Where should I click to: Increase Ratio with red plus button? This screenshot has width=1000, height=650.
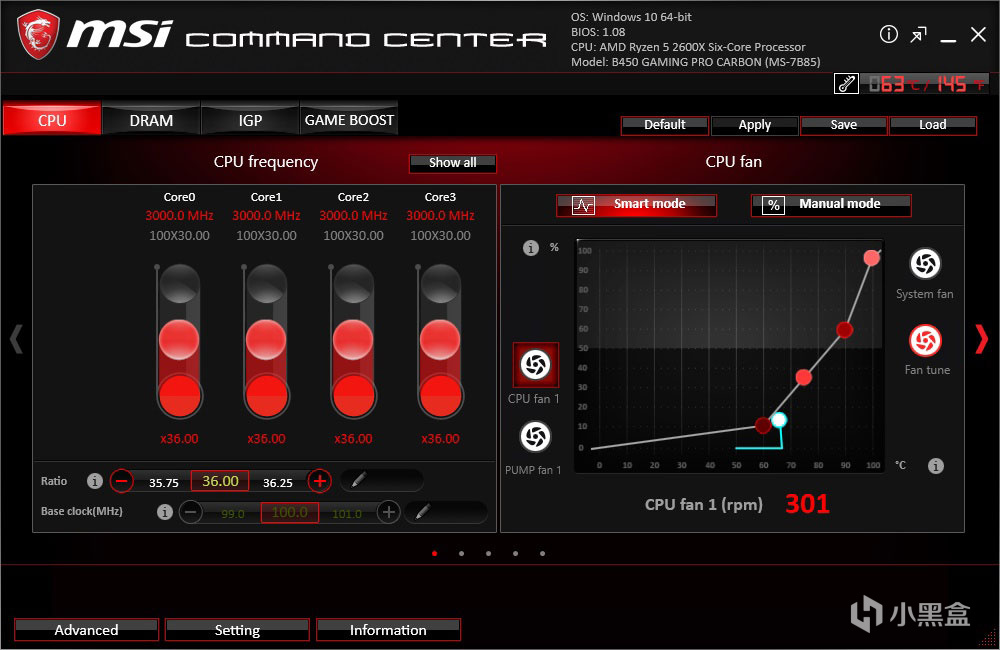[x=320, y=480]
